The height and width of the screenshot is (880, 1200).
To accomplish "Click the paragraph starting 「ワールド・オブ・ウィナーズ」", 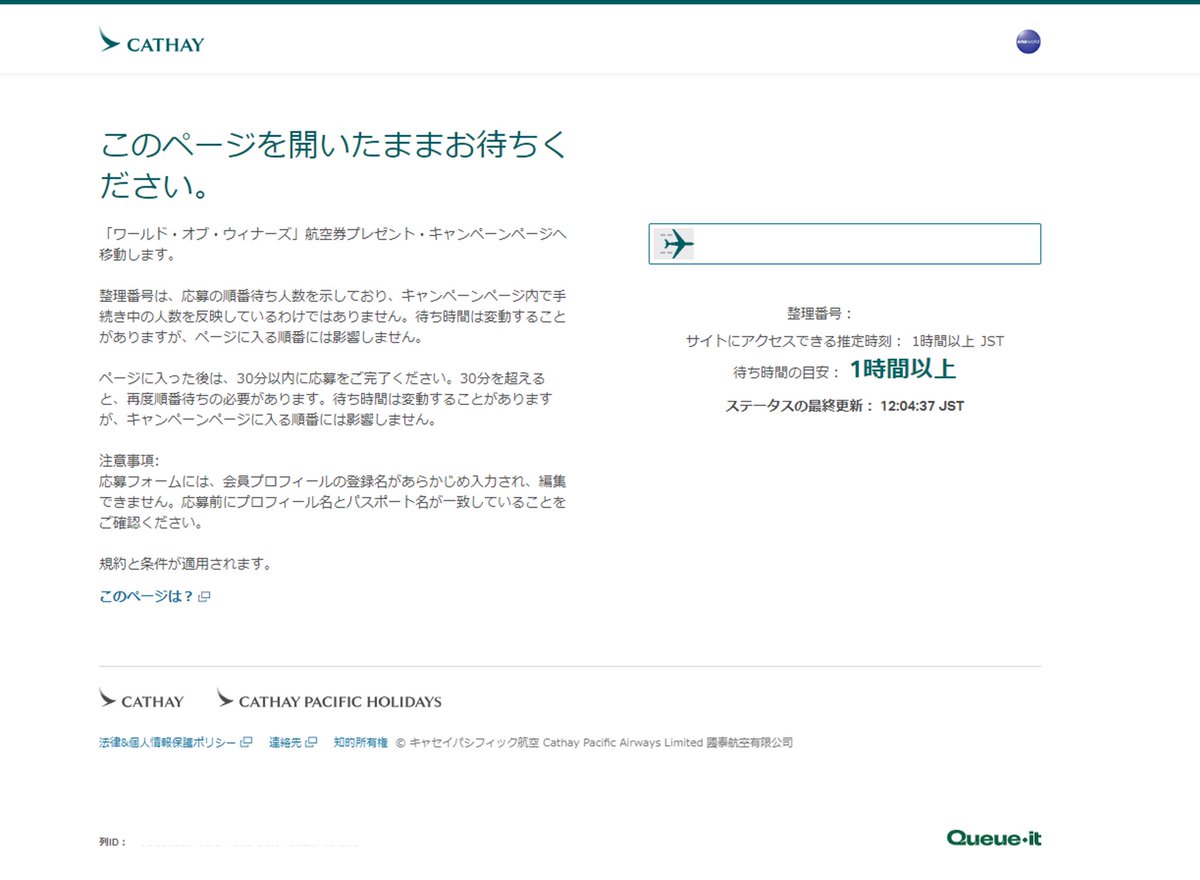I will [333, 245].
